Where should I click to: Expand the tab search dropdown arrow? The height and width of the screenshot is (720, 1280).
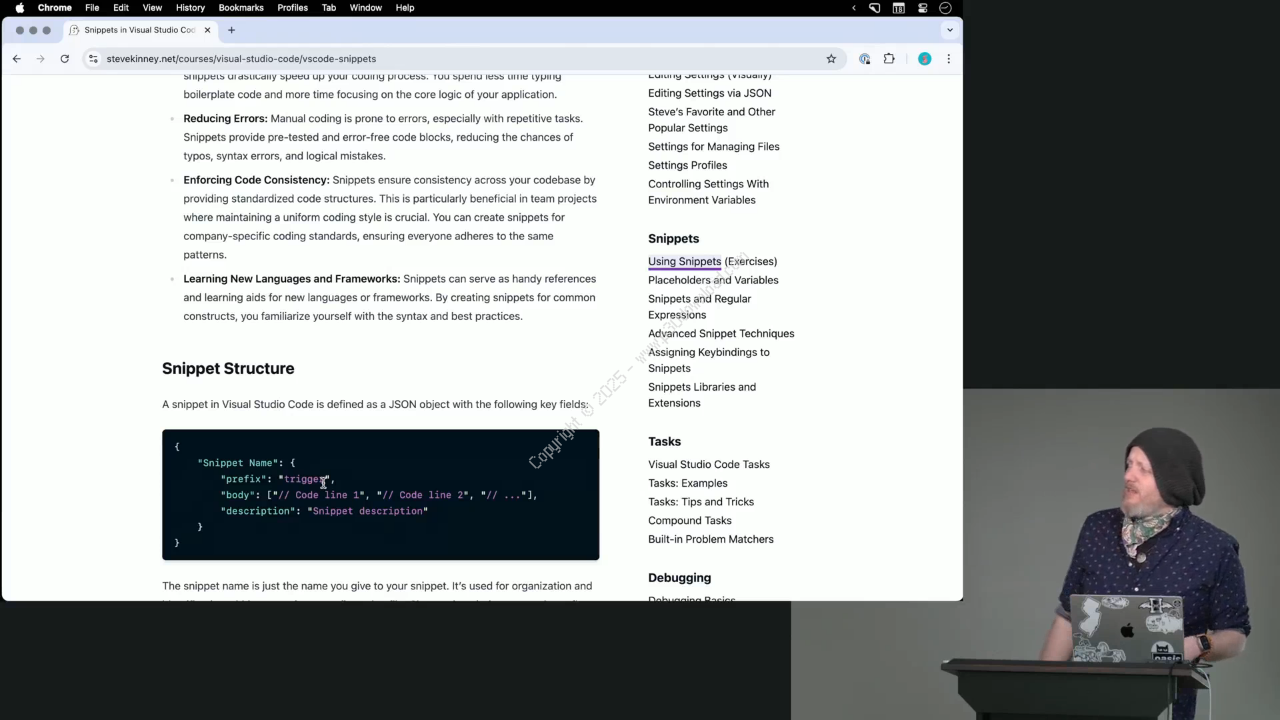(949, 30)
